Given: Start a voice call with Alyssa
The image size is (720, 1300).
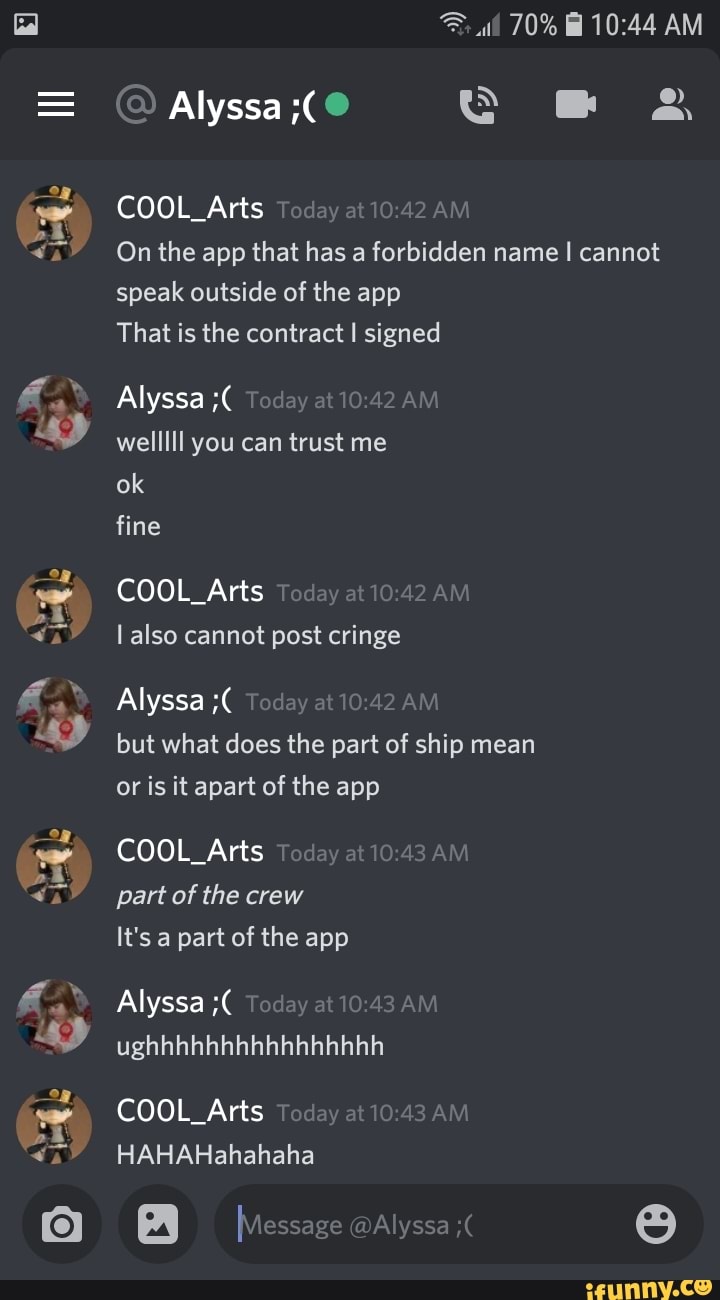Looking at the screenshot, I should click(x=479, y=104).
